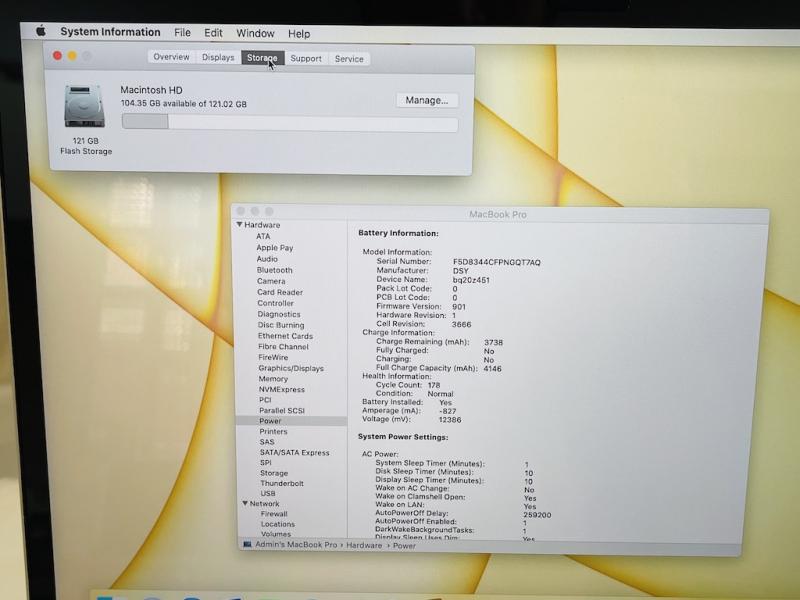Select Memory in the sidebar
The height and width of the screenshot is (600, 800).
(273, 379)
